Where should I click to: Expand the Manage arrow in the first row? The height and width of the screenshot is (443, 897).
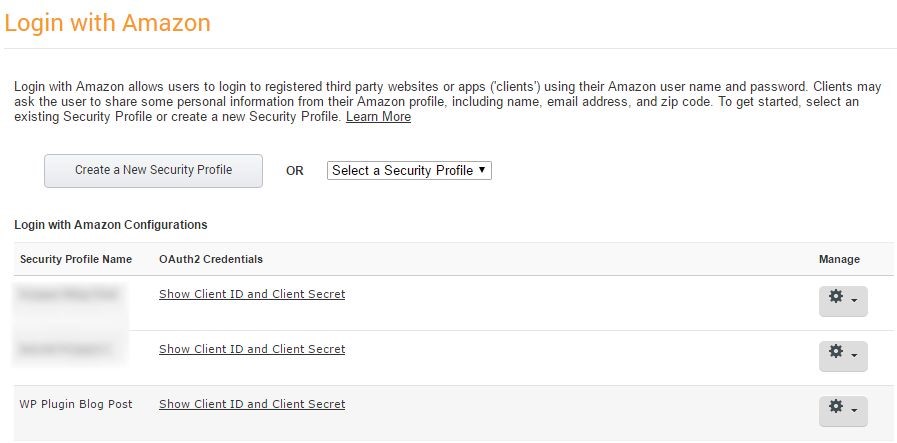coord(854,300)
